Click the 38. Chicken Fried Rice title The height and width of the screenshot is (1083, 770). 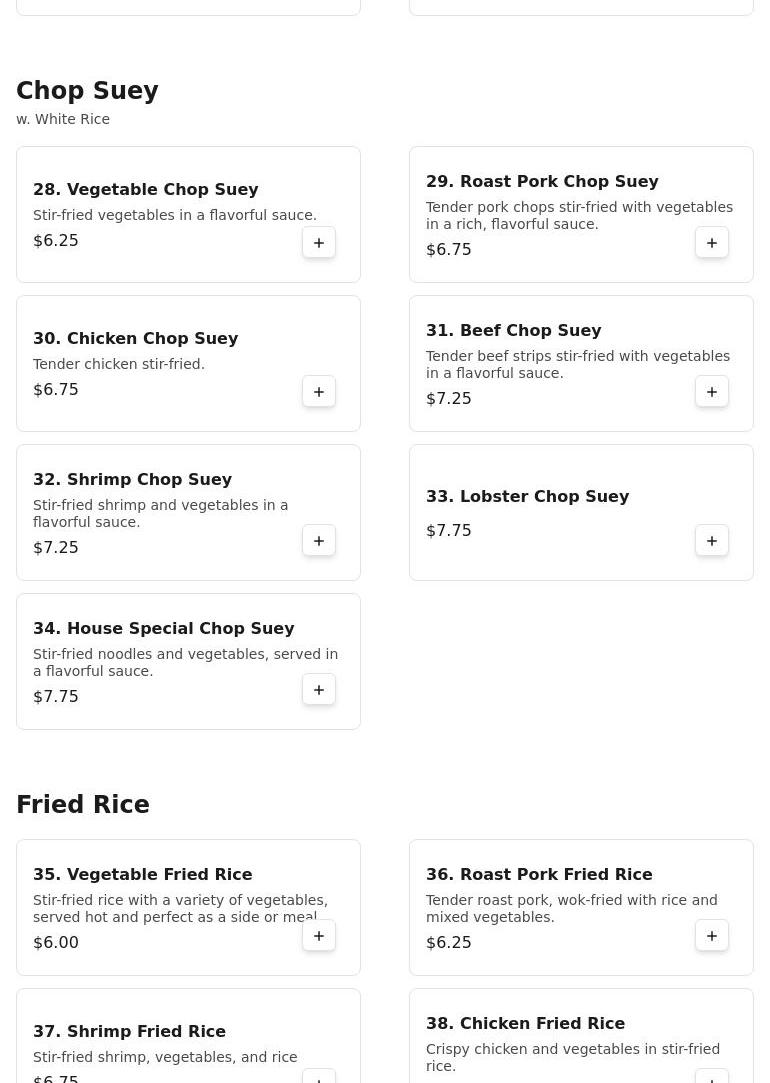526,1024
